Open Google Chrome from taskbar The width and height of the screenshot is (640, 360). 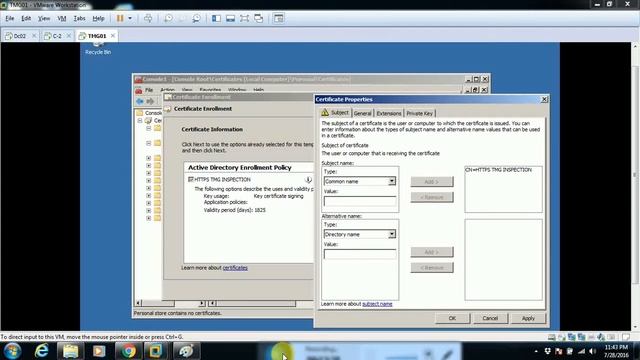[128, 351]
